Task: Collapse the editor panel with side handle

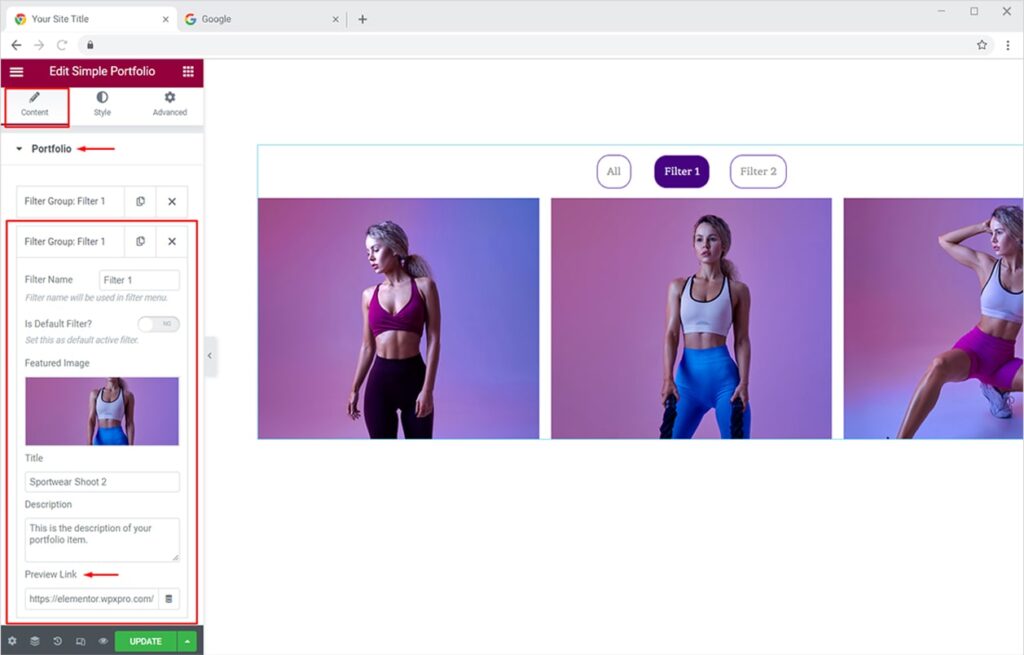Action: [x=210, y=356]
